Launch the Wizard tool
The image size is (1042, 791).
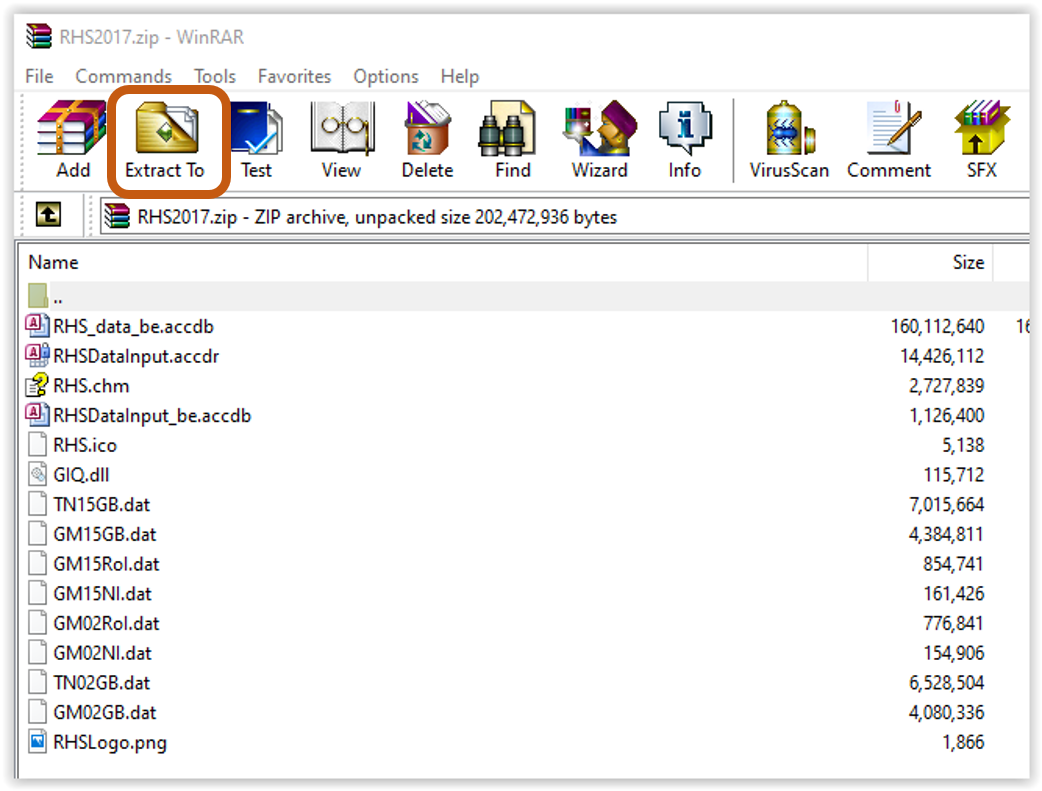point(599,140)
